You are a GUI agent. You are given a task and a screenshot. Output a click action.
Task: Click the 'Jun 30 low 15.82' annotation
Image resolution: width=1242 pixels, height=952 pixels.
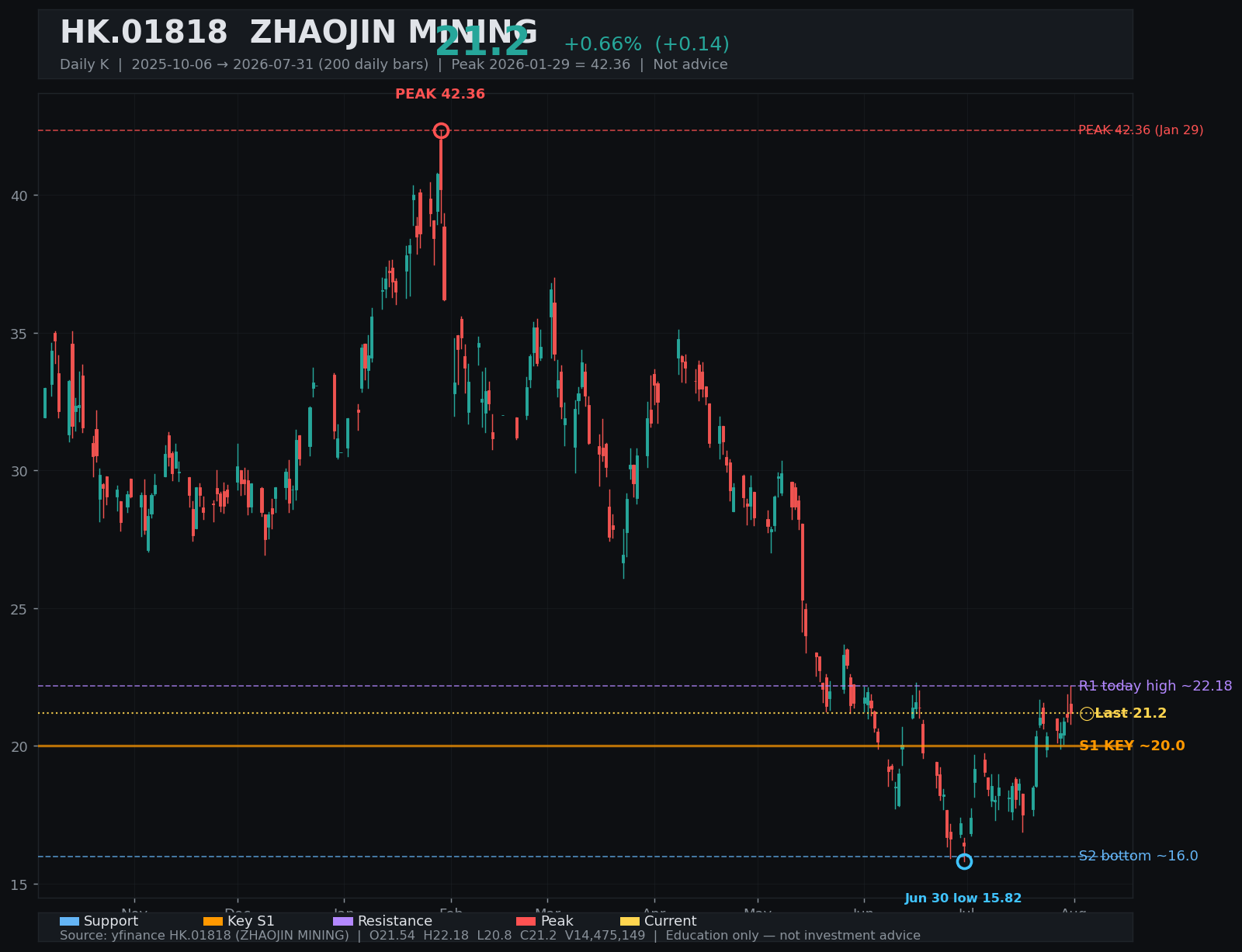(963, 898)
